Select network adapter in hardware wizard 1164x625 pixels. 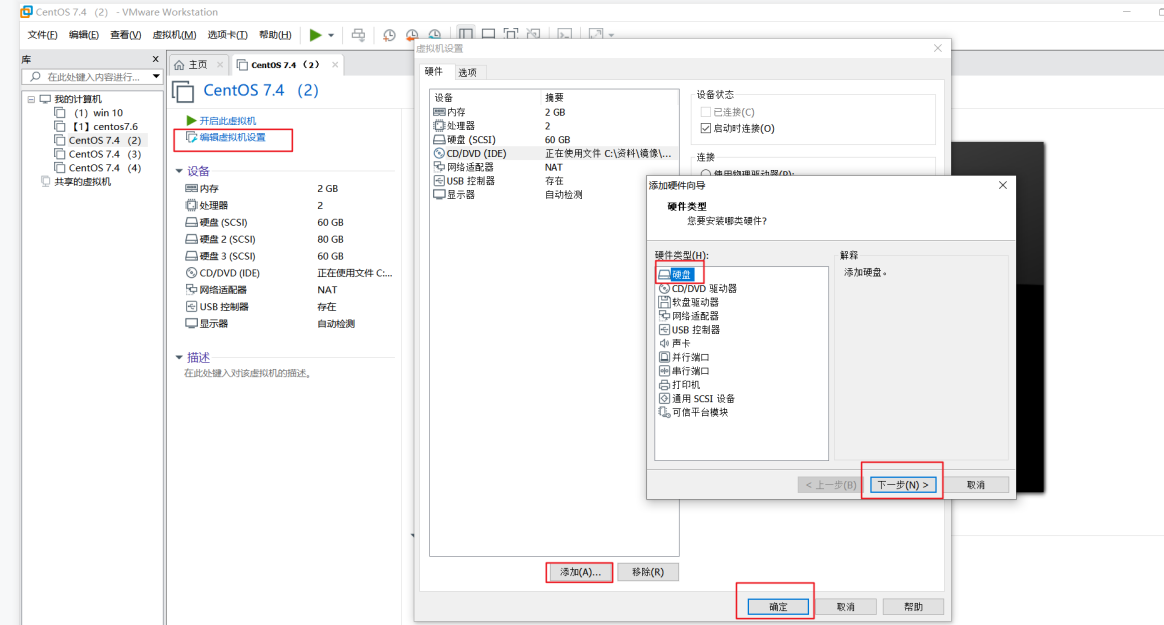pos(689,316)
